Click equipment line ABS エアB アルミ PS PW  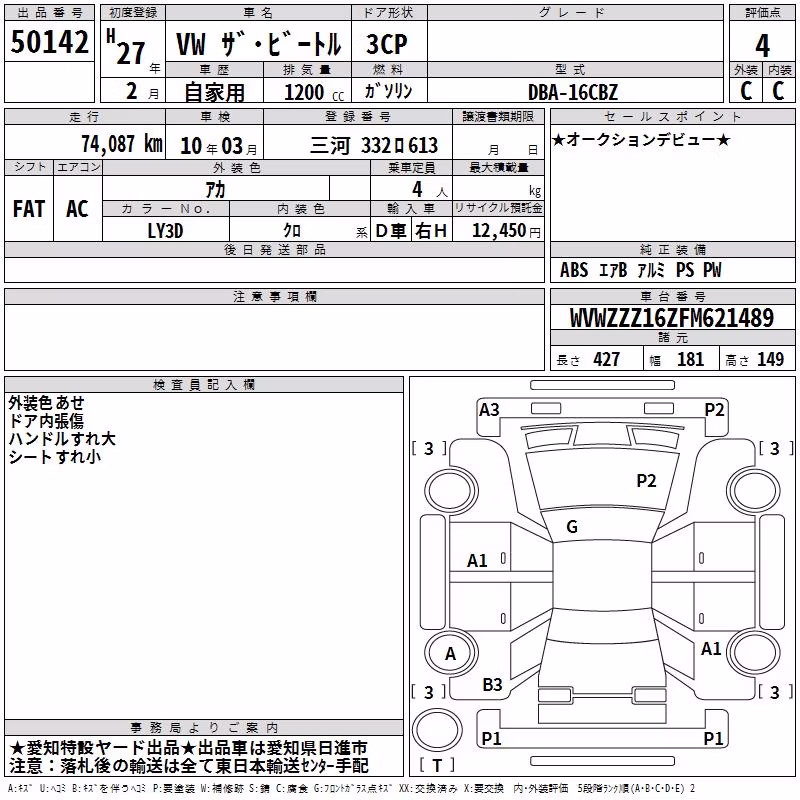641,270
